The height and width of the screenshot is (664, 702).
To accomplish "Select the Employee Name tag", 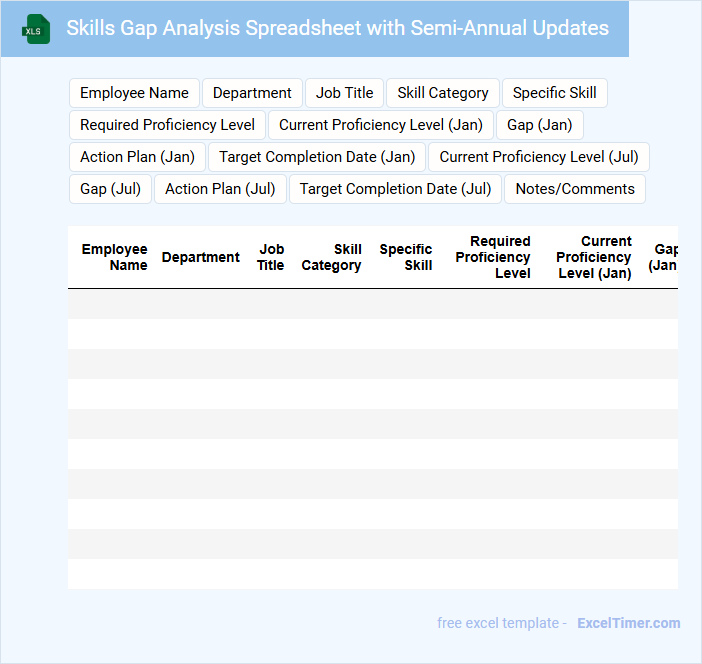I will tap(134, 93).
